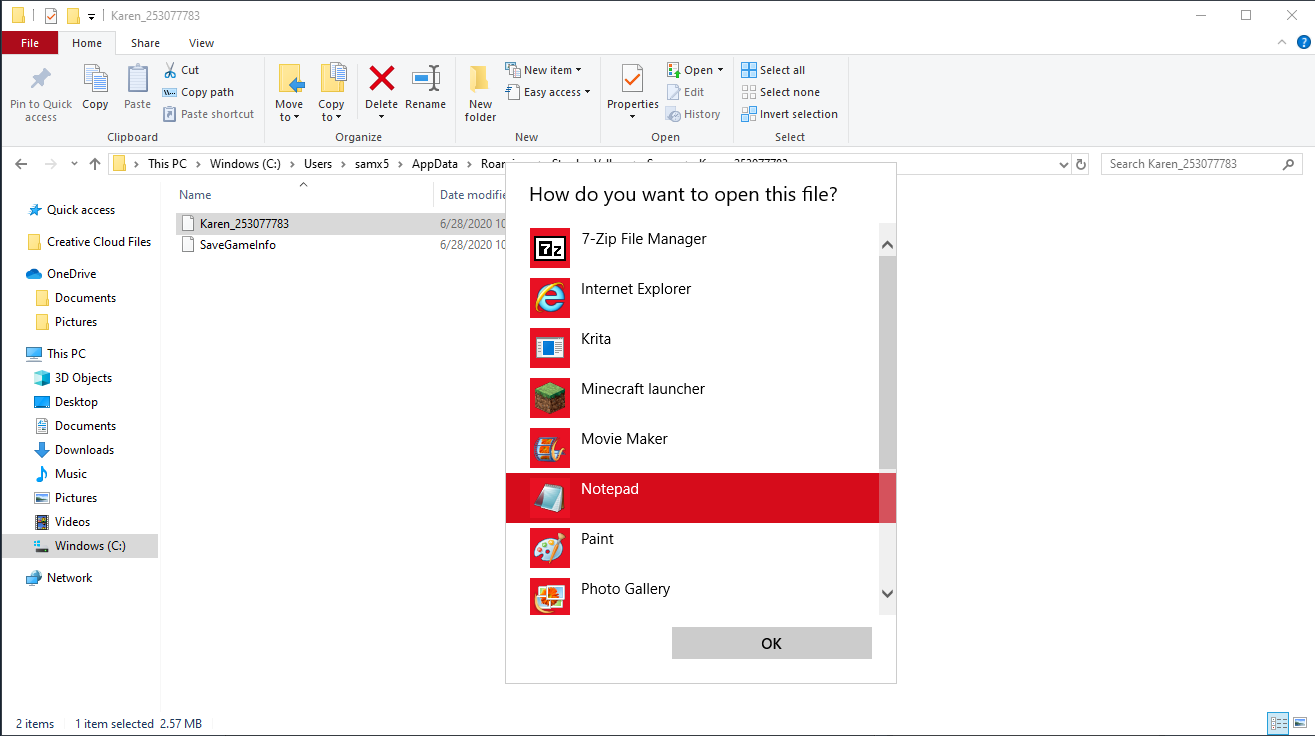Switch to the View ribbon tab
Image resolution: width=1315 pixels, height=736 pixels.
(x=201, y=43)
